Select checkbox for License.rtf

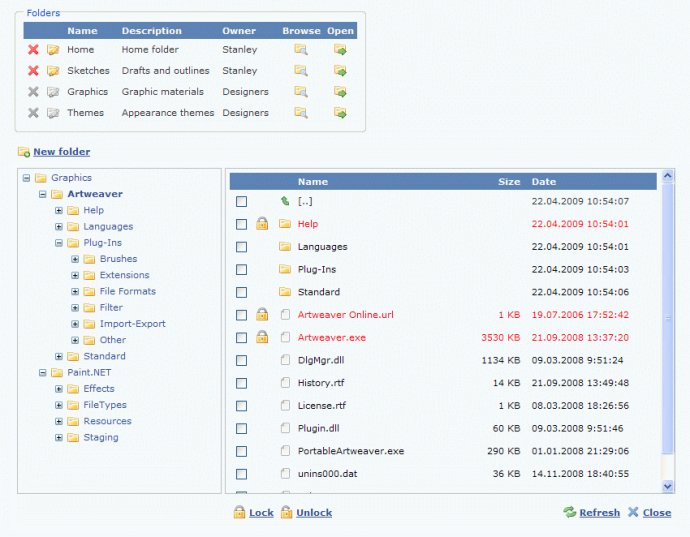click(x=242, y=406)
